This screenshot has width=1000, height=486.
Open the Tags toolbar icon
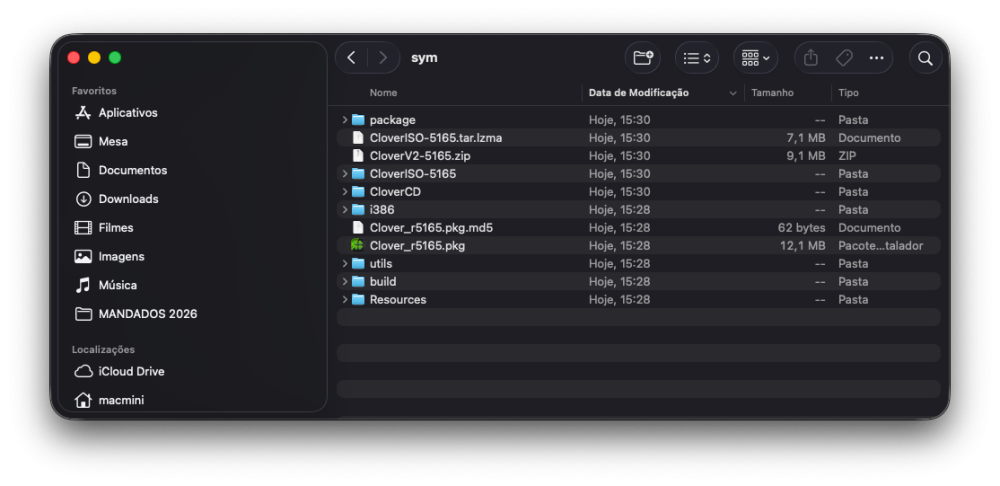[x=844, y=58]
